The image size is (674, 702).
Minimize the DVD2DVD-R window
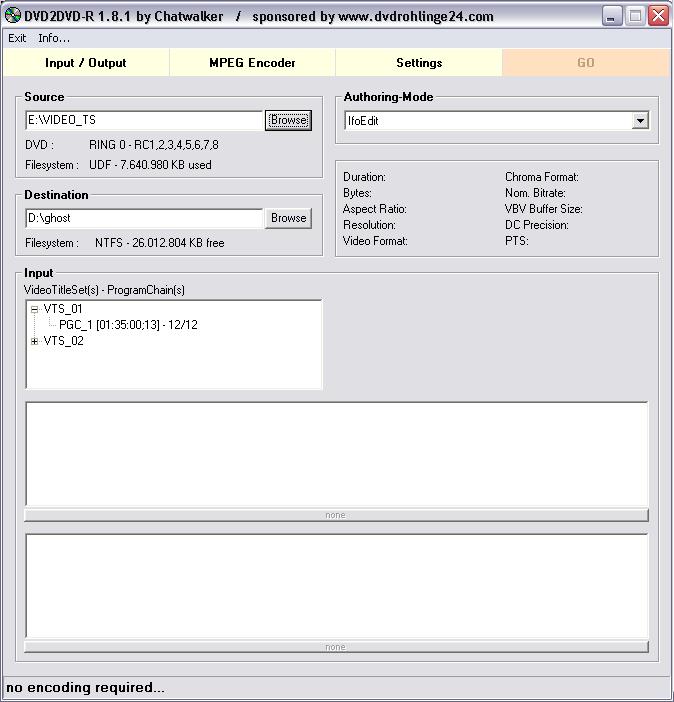611,16
